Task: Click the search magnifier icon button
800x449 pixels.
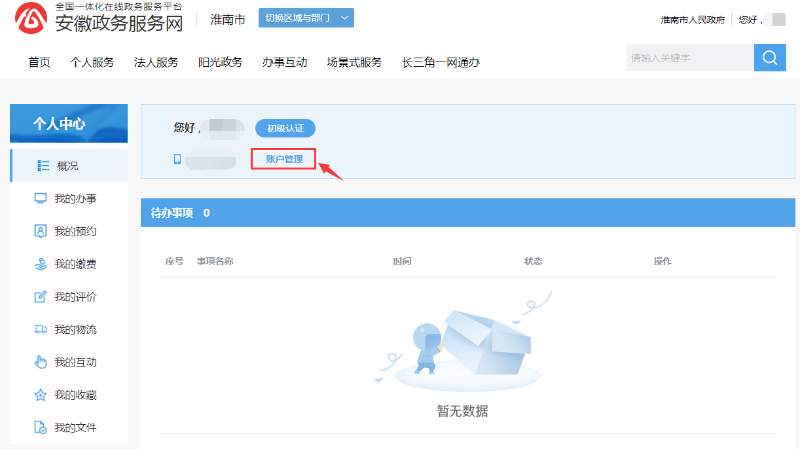Action: [x=769, y=58]
